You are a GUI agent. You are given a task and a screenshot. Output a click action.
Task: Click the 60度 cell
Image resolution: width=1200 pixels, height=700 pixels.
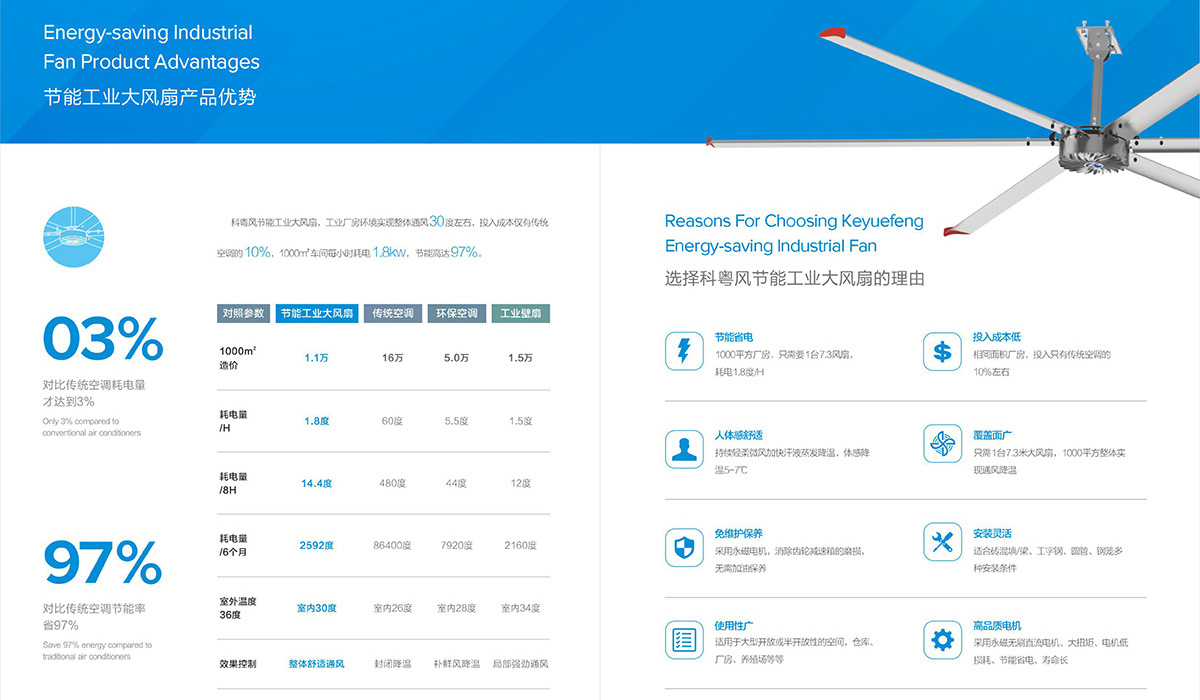coord(393,421)
